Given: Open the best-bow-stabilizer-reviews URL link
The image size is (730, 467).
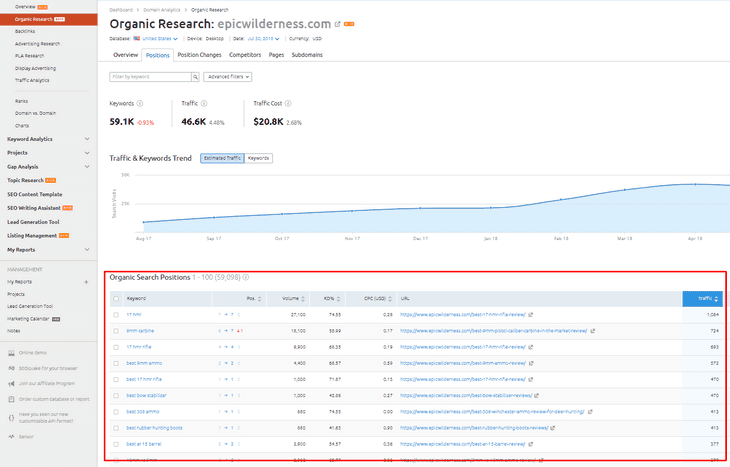Looking at the screenshot, I should point(466,396).
